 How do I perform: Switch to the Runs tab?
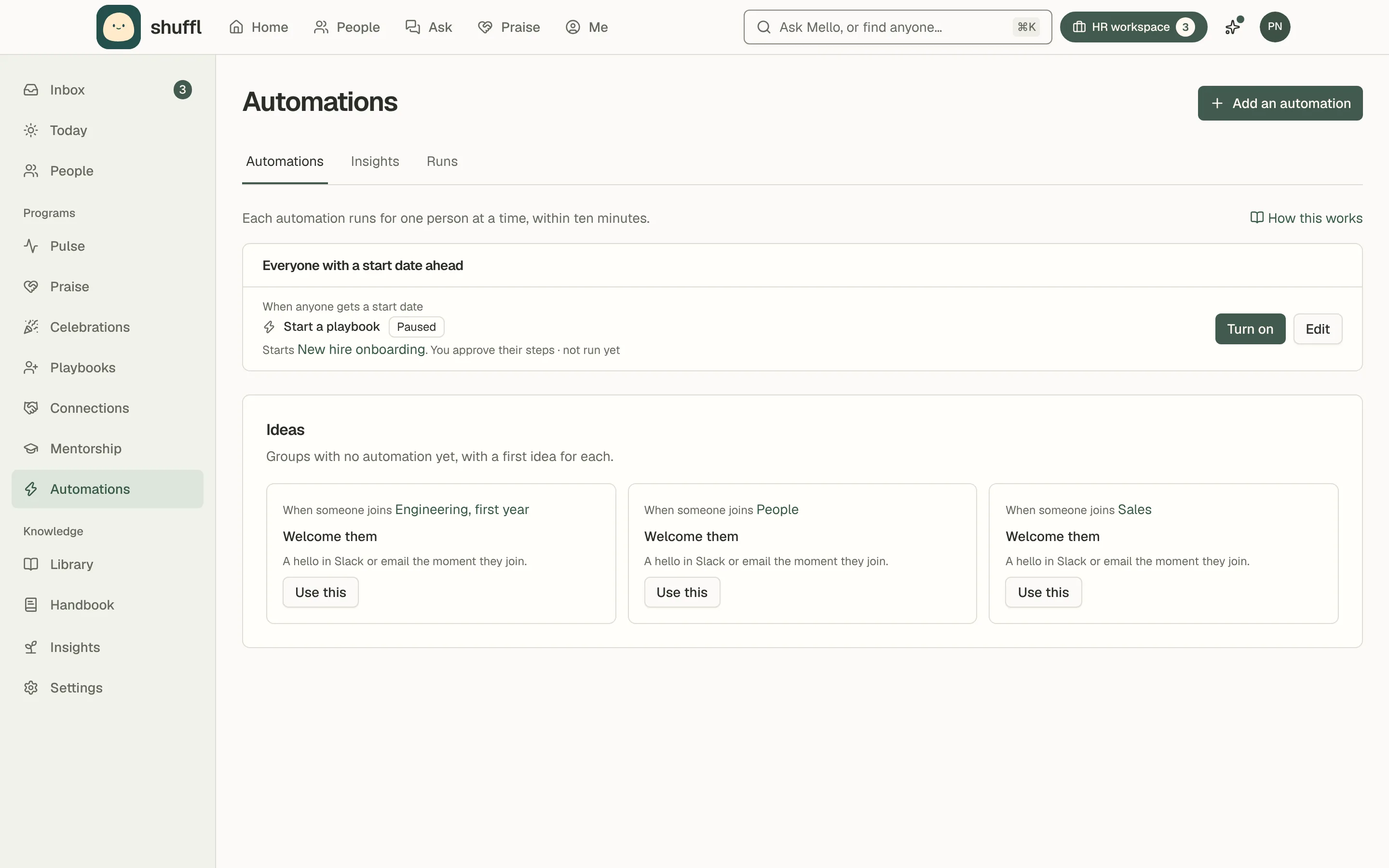click(442, 162)
